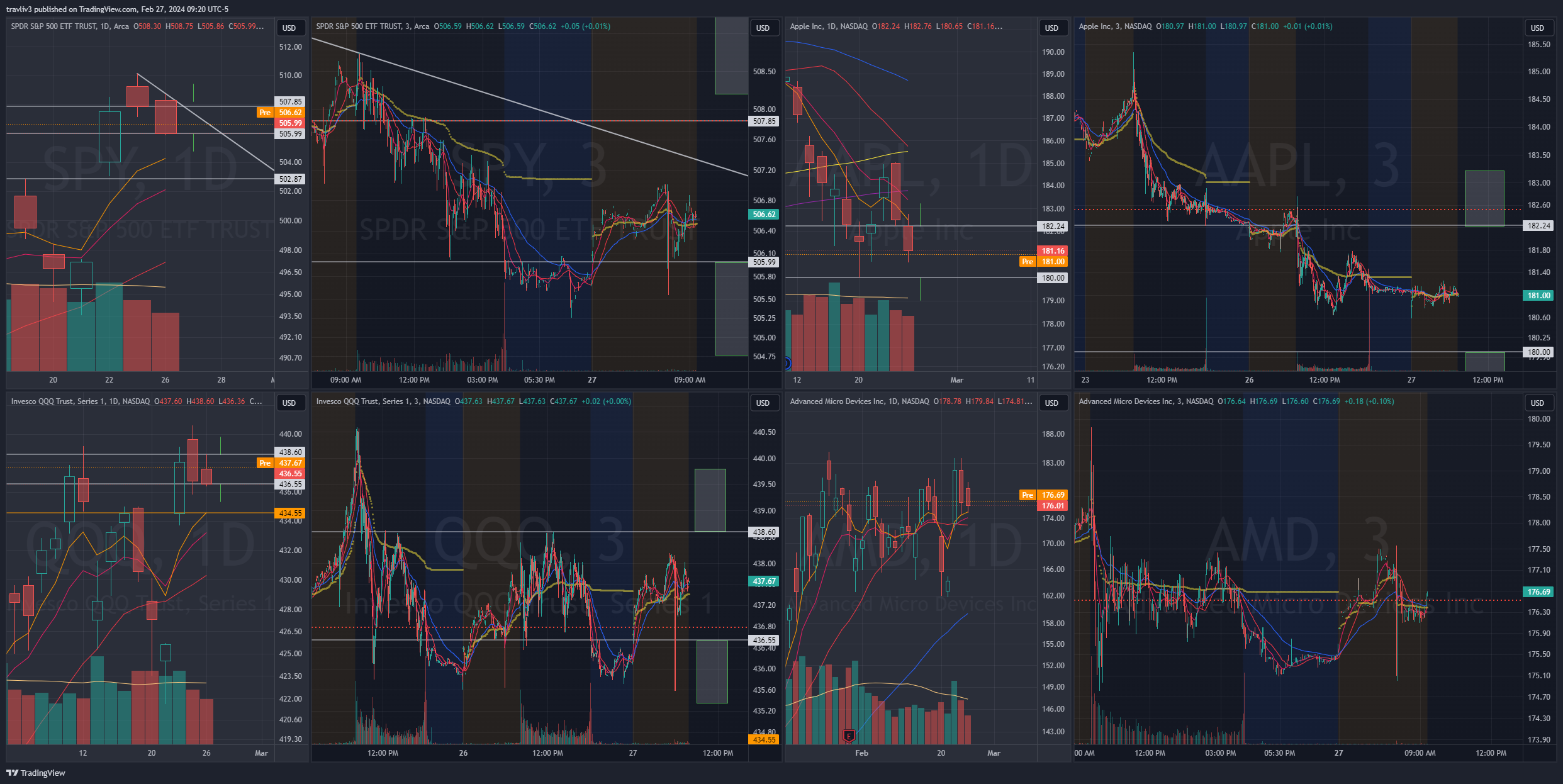1563x784 pixels.
Task: Click the orange Pre badge on SPY daily chart
Action: 265,113
